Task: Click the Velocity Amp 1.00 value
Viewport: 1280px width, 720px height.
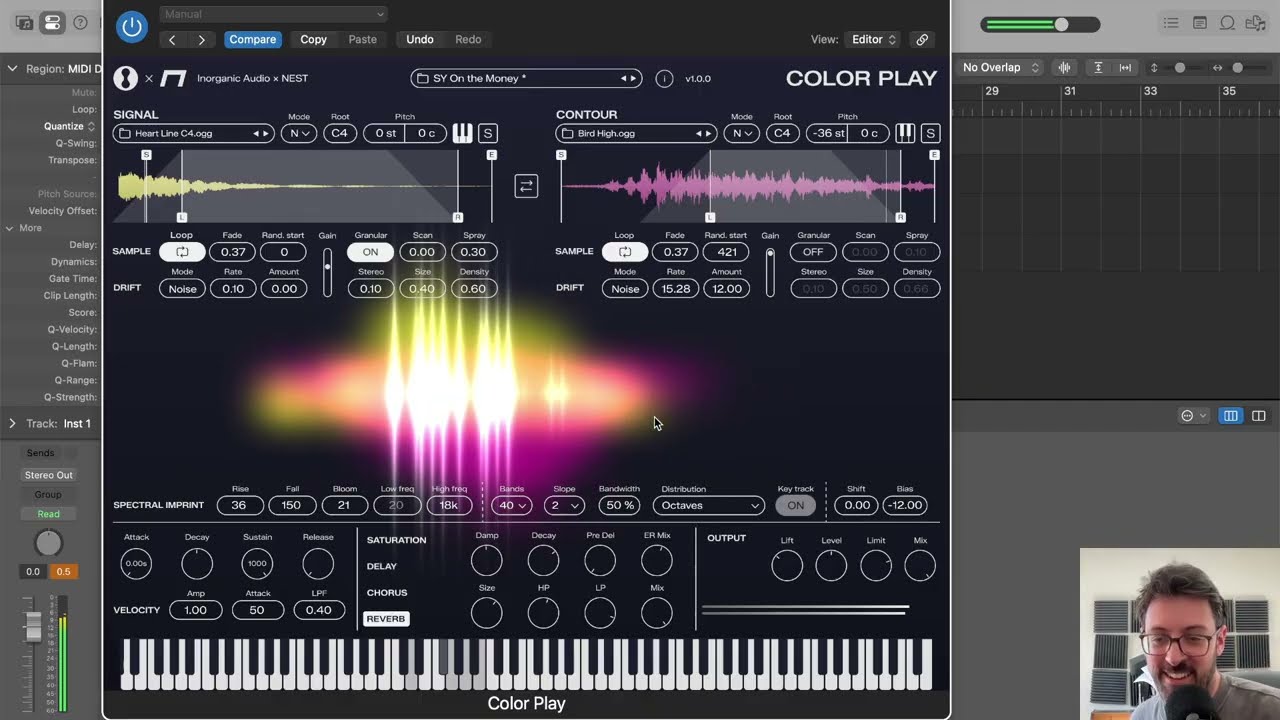Action: 196,610
